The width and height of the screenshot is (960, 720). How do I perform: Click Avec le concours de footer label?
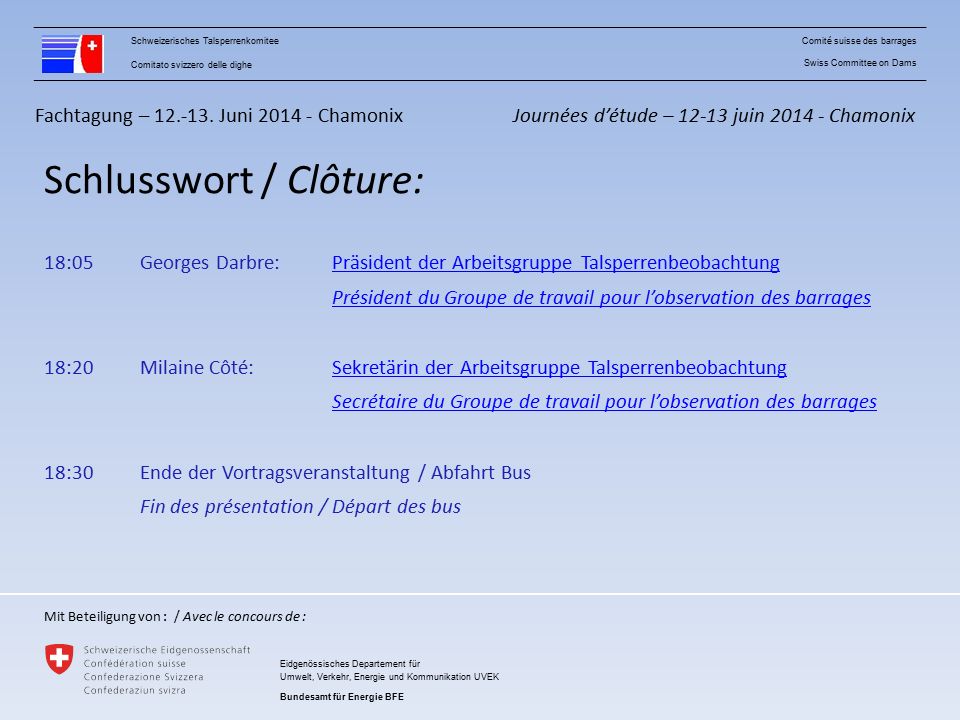pyautogui.click(x=244, y=617)
